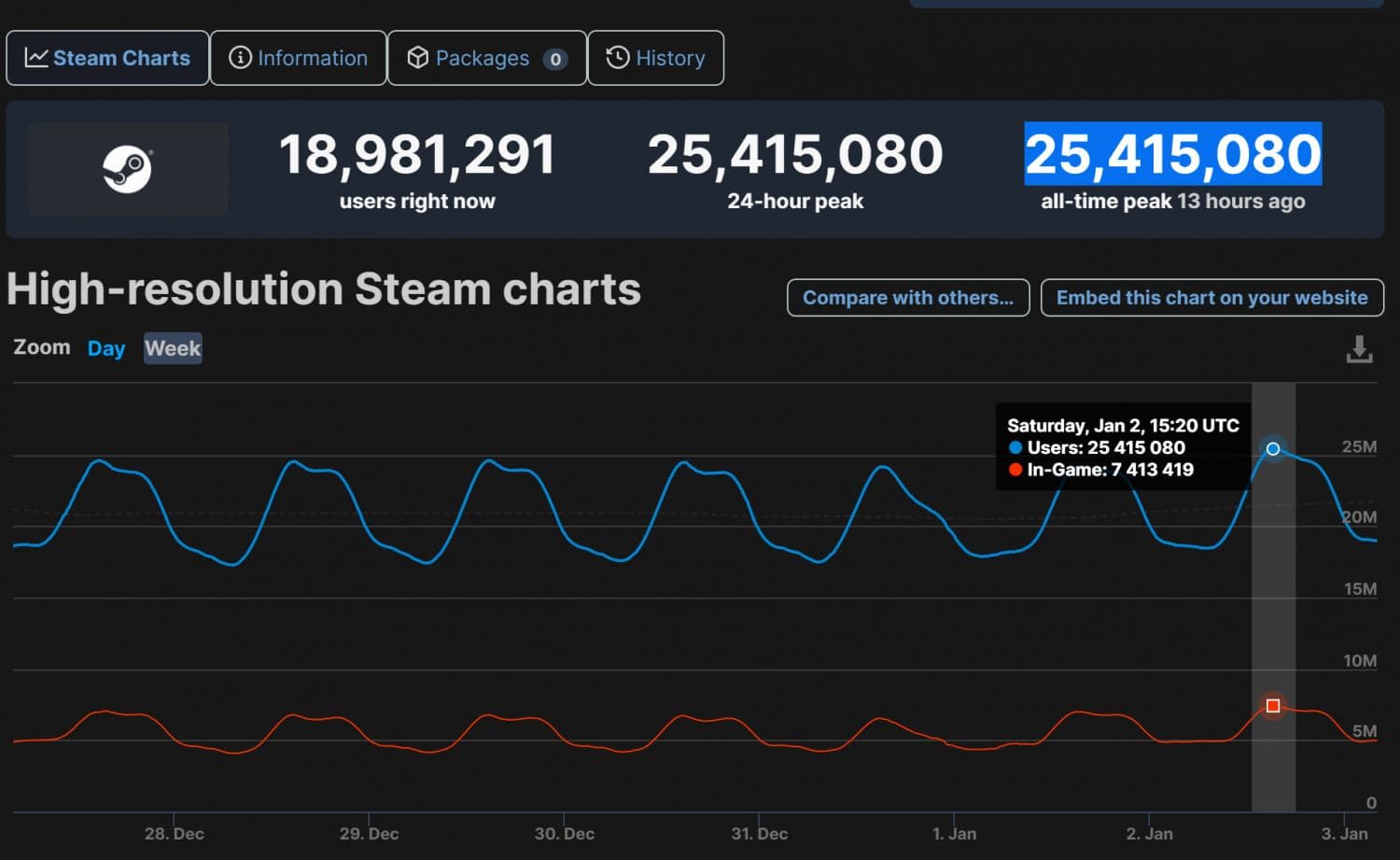Viewport: 1400px width, 860px height.
Task: Click the 31. Dec date on timeline
Action: (x=759, y=834)
